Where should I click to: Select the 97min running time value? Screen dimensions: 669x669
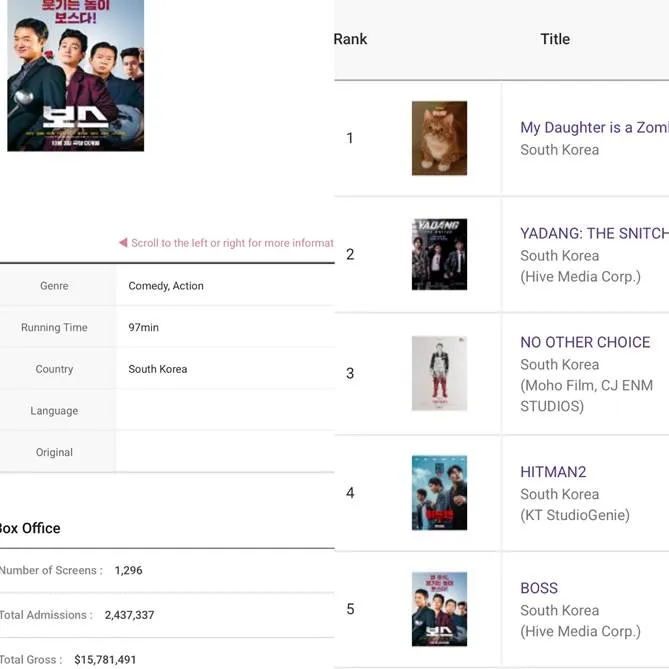point(143,327)
